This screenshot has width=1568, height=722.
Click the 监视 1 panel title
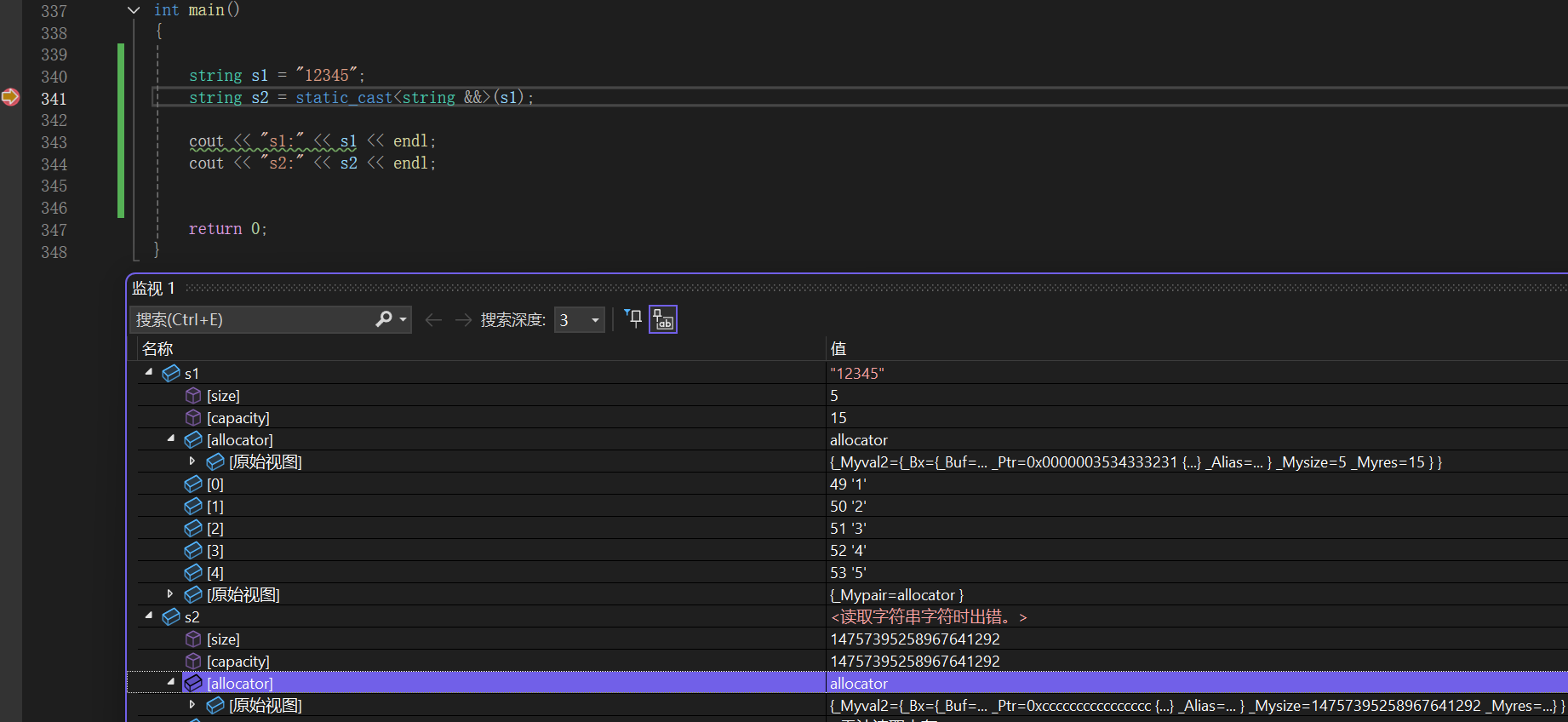153,288
